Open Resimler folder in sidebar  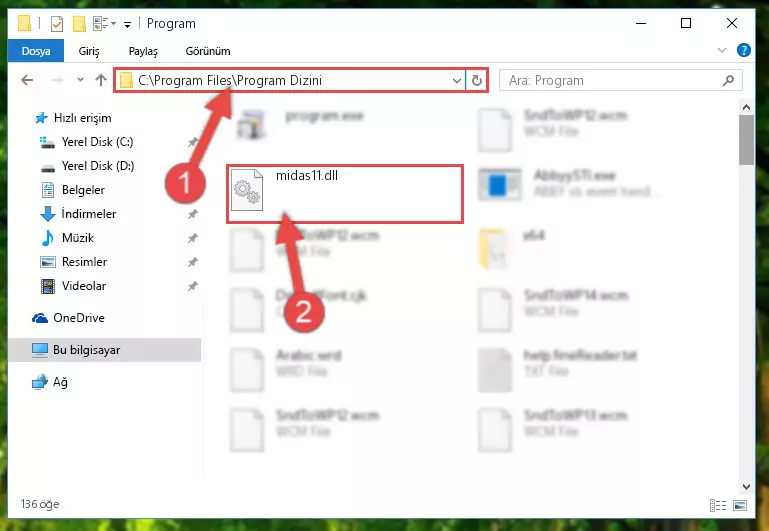click(x=84, y=262)
